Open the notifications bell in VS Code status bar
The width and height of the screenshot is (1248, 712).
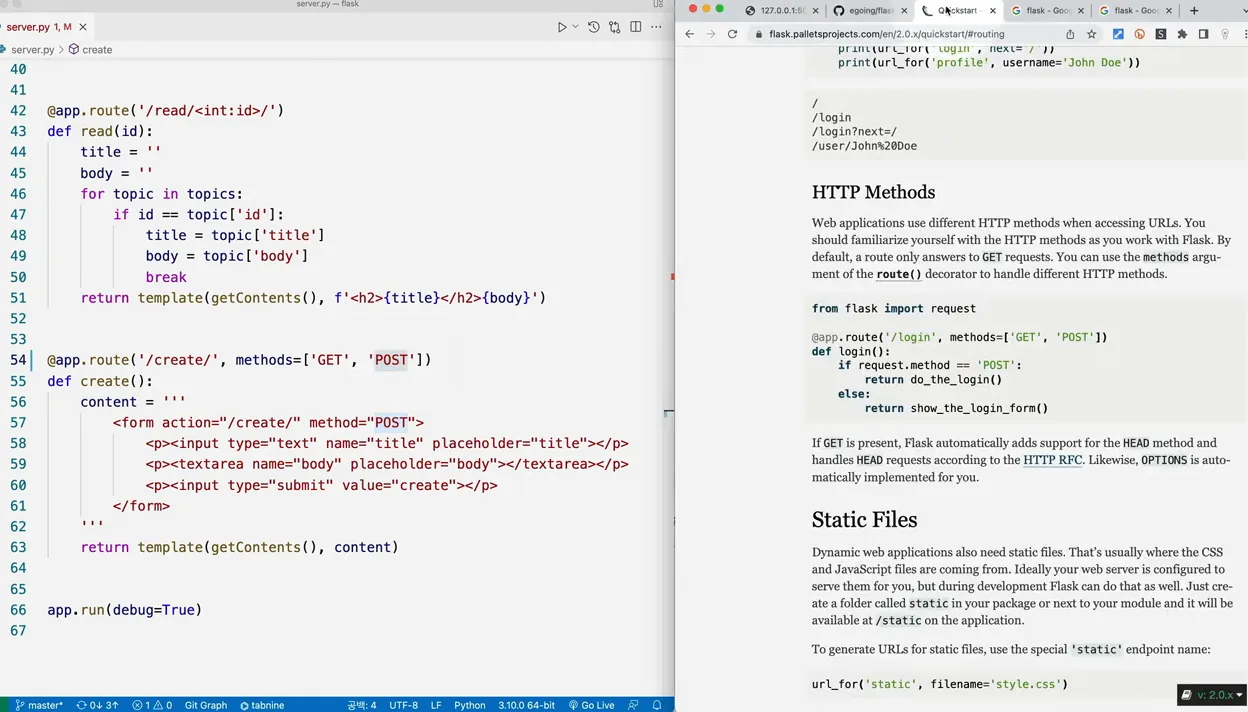pos(657,705)
